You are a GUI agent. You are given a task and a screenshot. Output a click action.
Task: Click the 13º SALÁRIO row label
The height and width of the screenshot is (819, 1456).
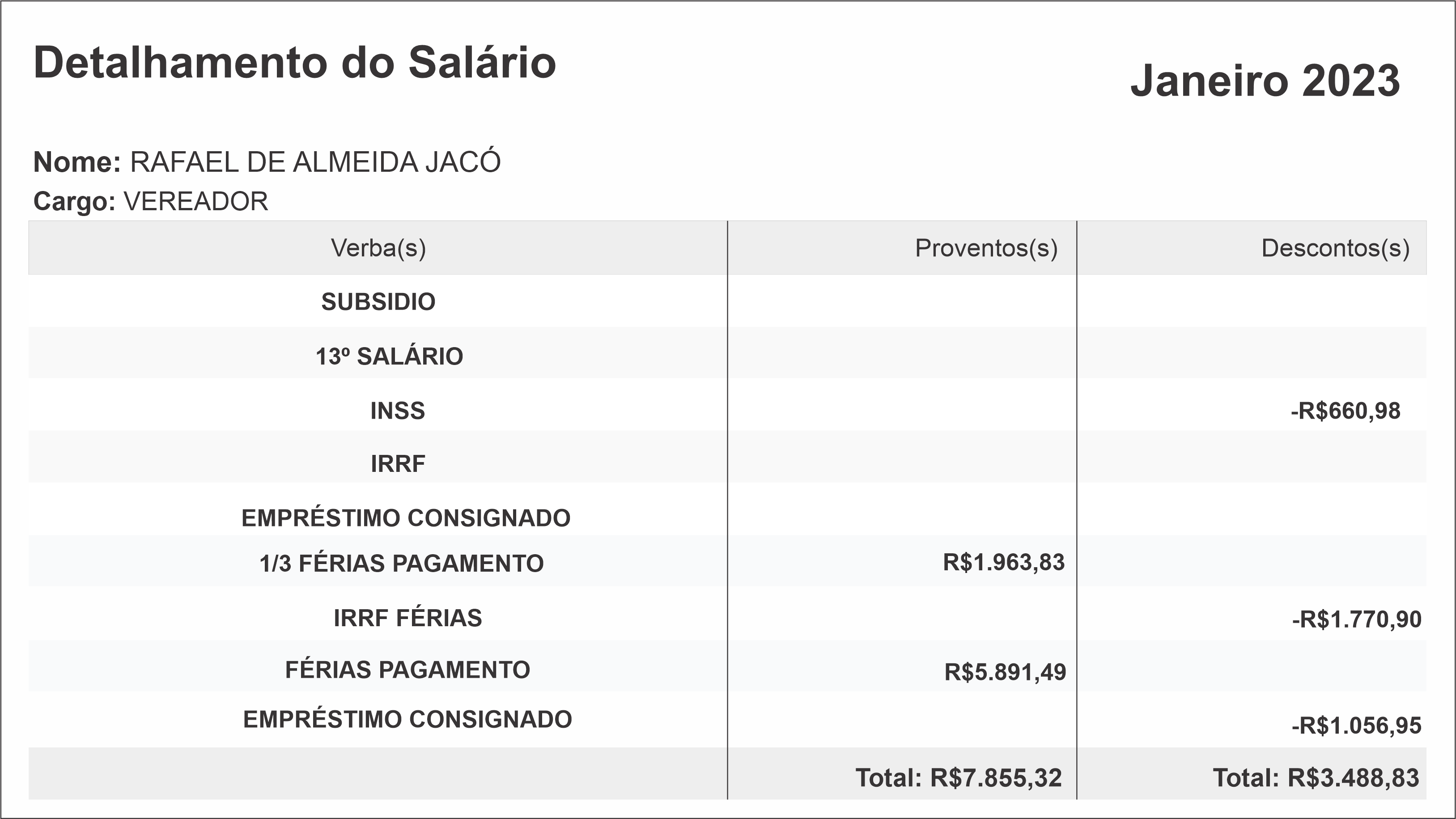click(x=389, y=356)
